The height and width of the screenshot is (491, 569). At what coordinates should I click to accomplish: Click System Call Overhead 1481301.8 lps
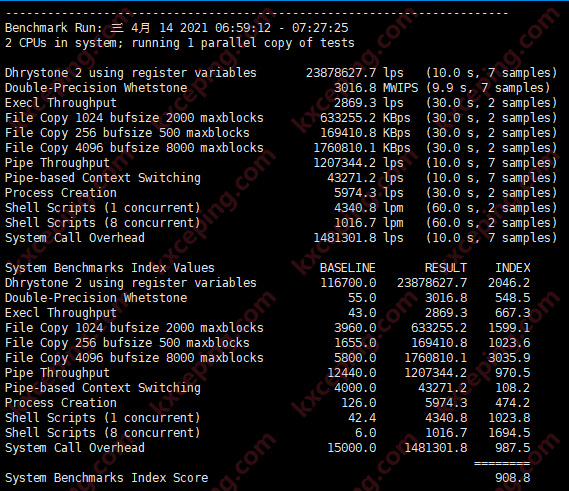point(358,238)
